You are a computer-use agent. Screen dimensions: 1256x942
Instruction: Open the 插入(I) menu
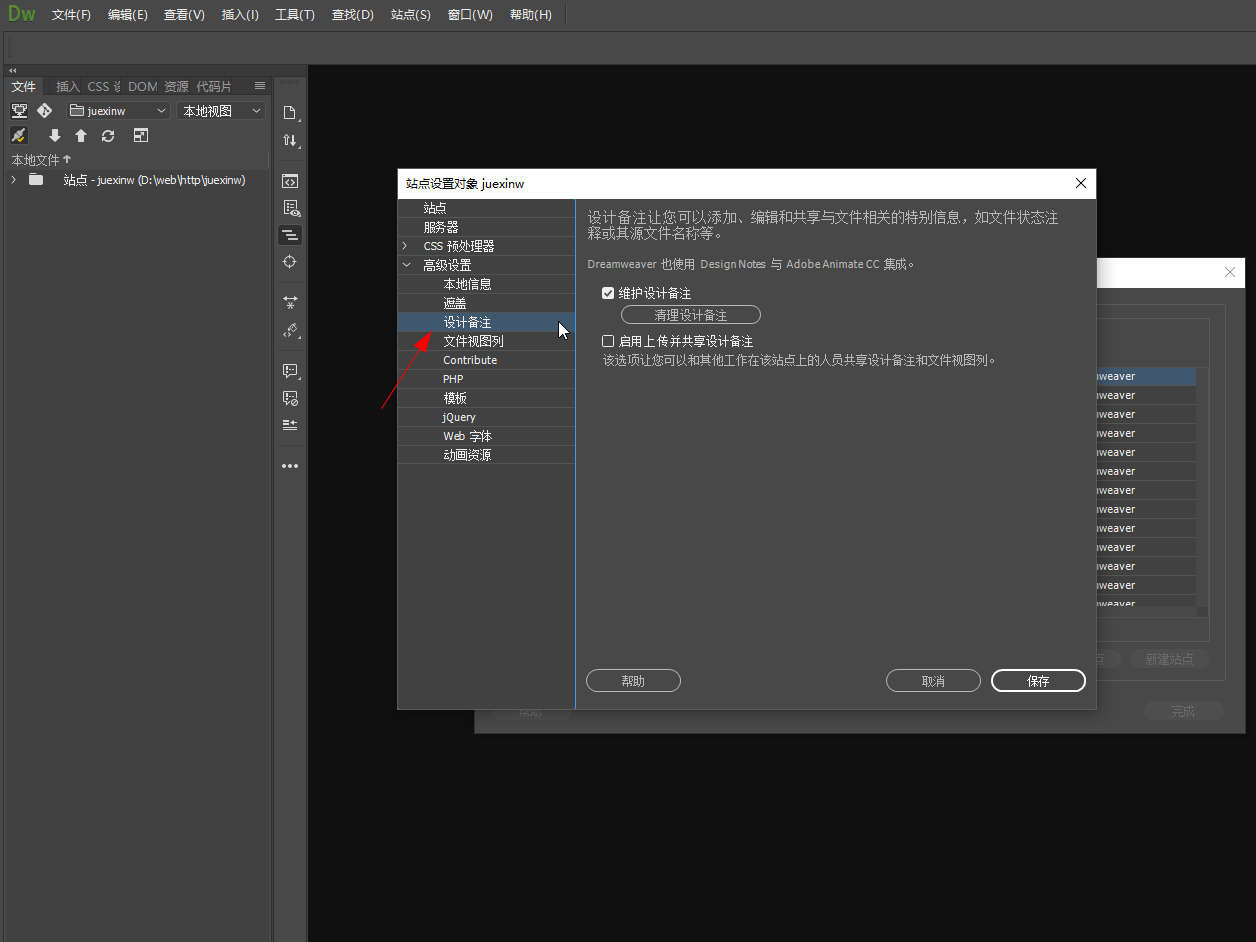(x=240, y=15)
